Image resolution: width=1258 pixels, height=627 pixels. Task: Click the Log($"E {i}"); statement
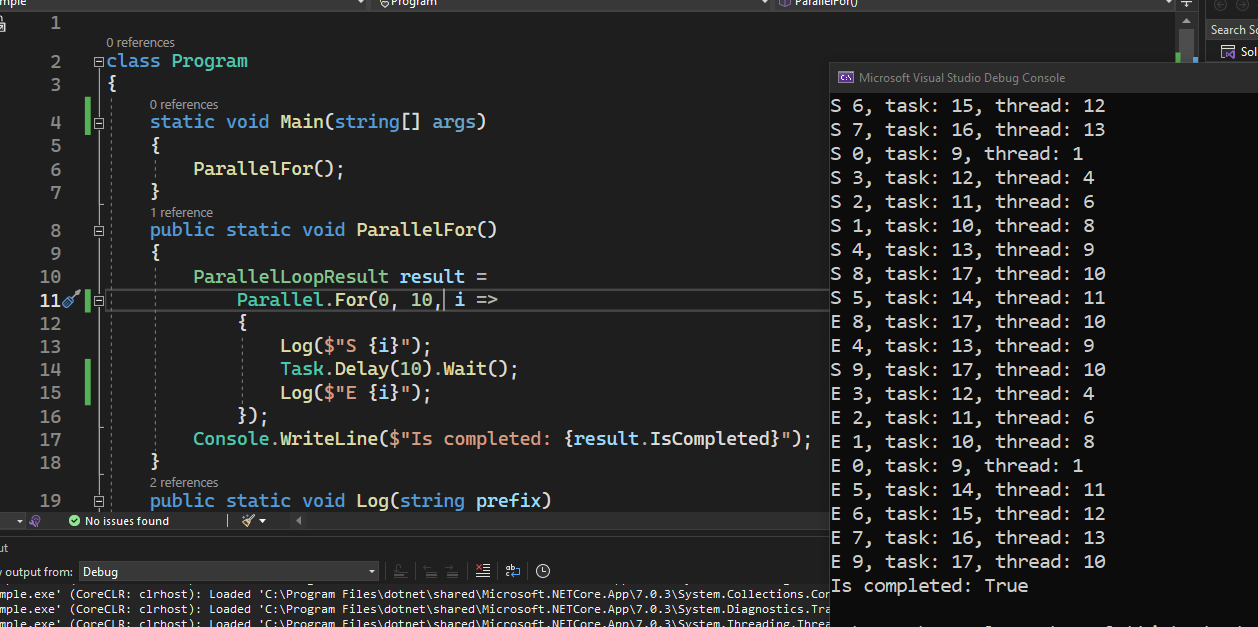(x=356, y=393)
